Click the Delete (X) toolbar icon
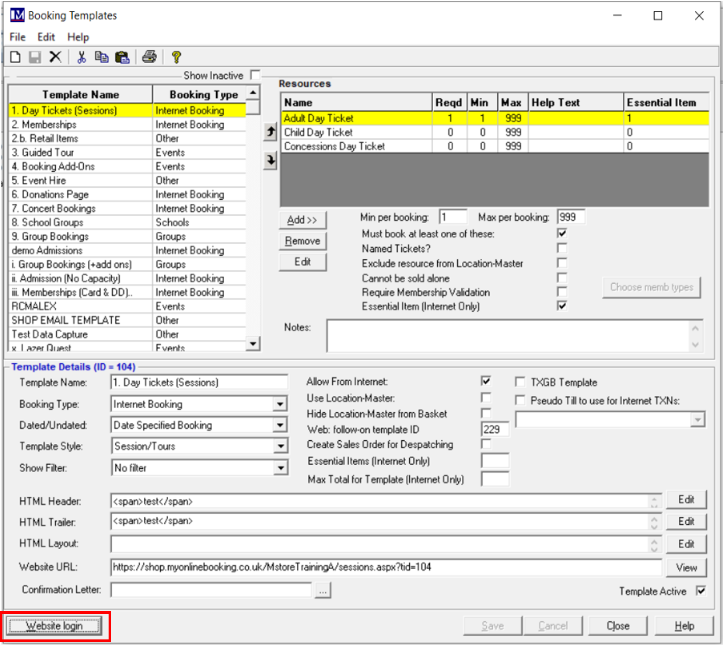The height and width of the screenshot is (645, 723). tap(55, 58)
